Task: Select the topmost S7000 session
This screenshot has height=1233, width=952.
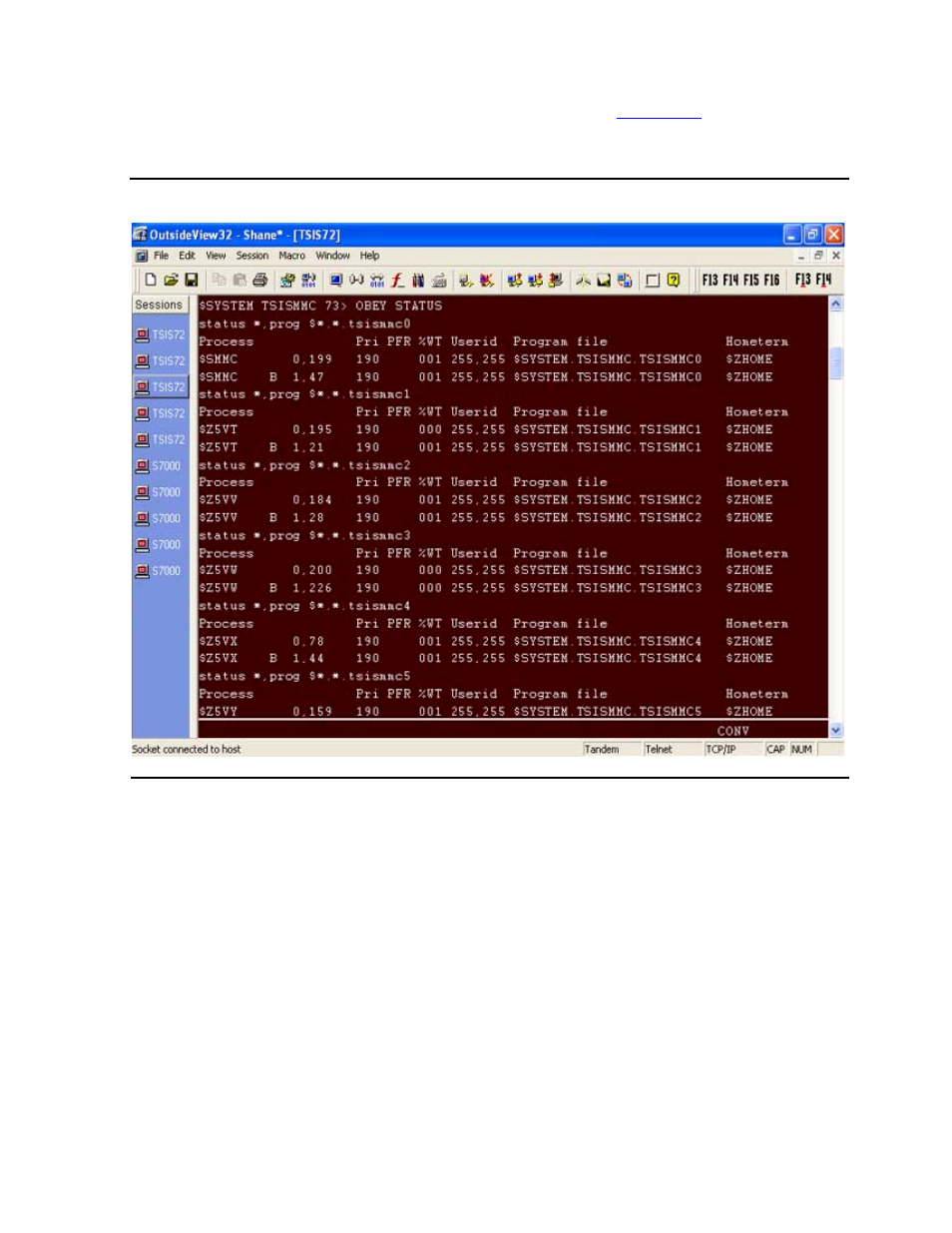Action: tap(161, 466)
